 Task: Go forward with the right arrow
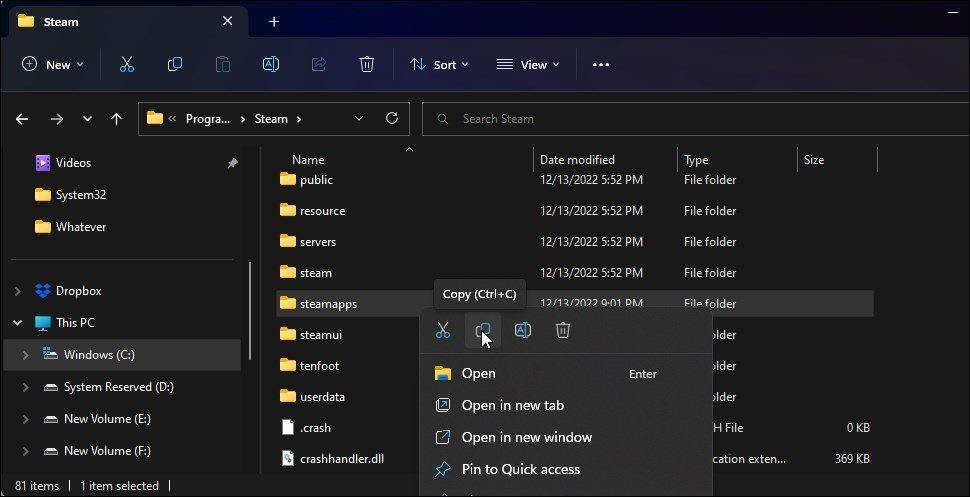click(x=57, y=119)
